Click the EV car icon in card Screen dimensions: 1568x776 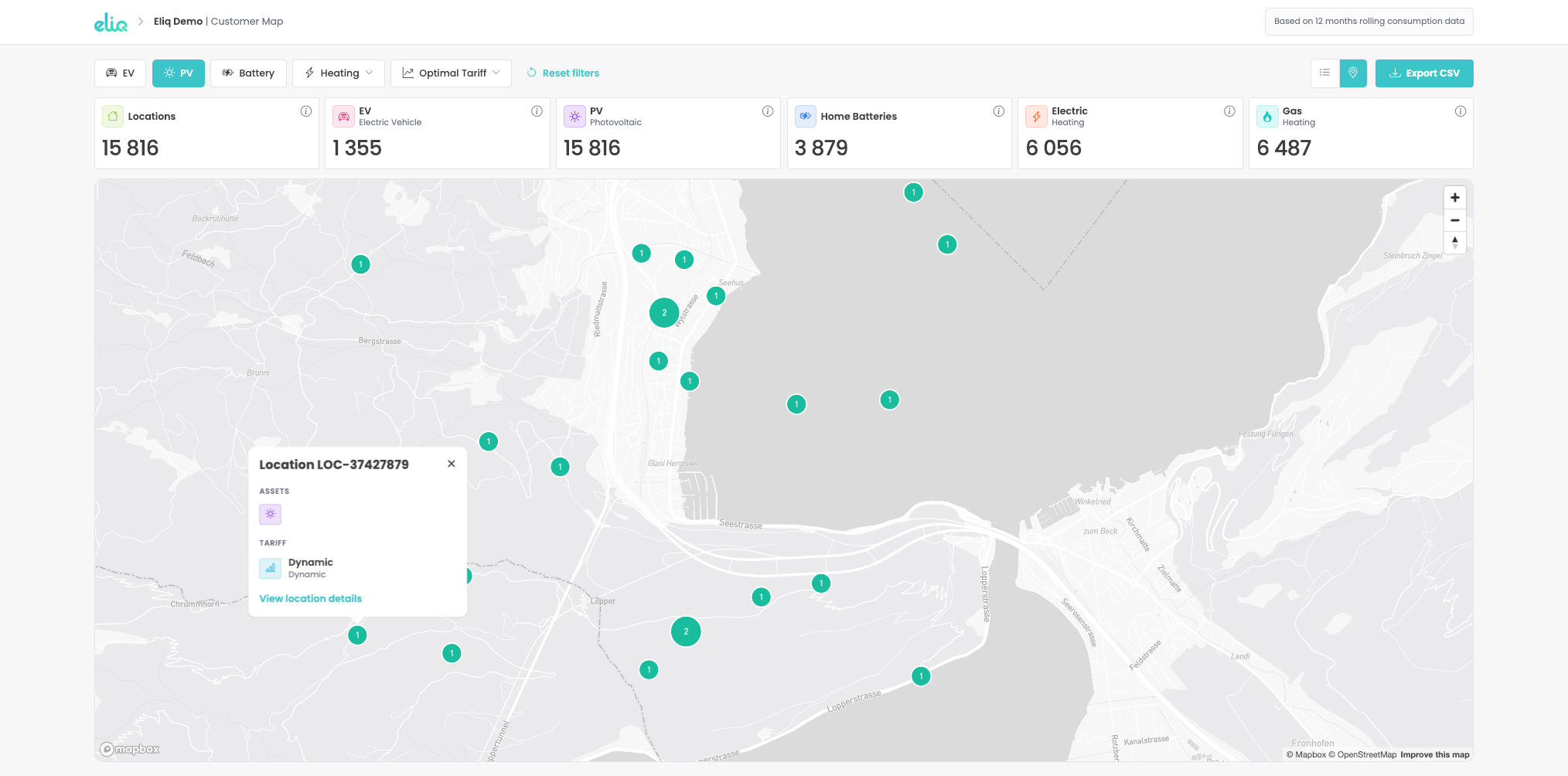344,116
